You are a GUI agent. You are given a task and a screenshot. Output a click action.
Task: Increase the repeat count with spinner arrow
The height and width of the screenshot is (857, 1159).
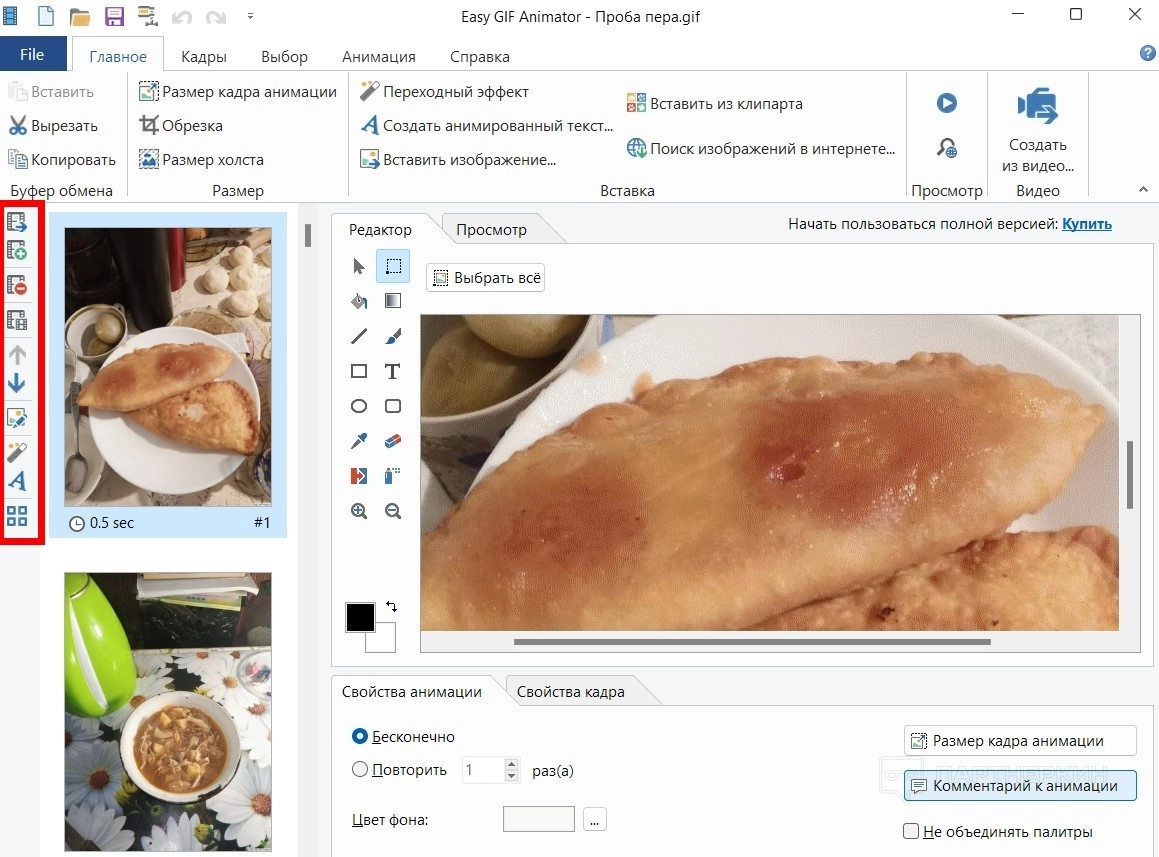(512, 765)
